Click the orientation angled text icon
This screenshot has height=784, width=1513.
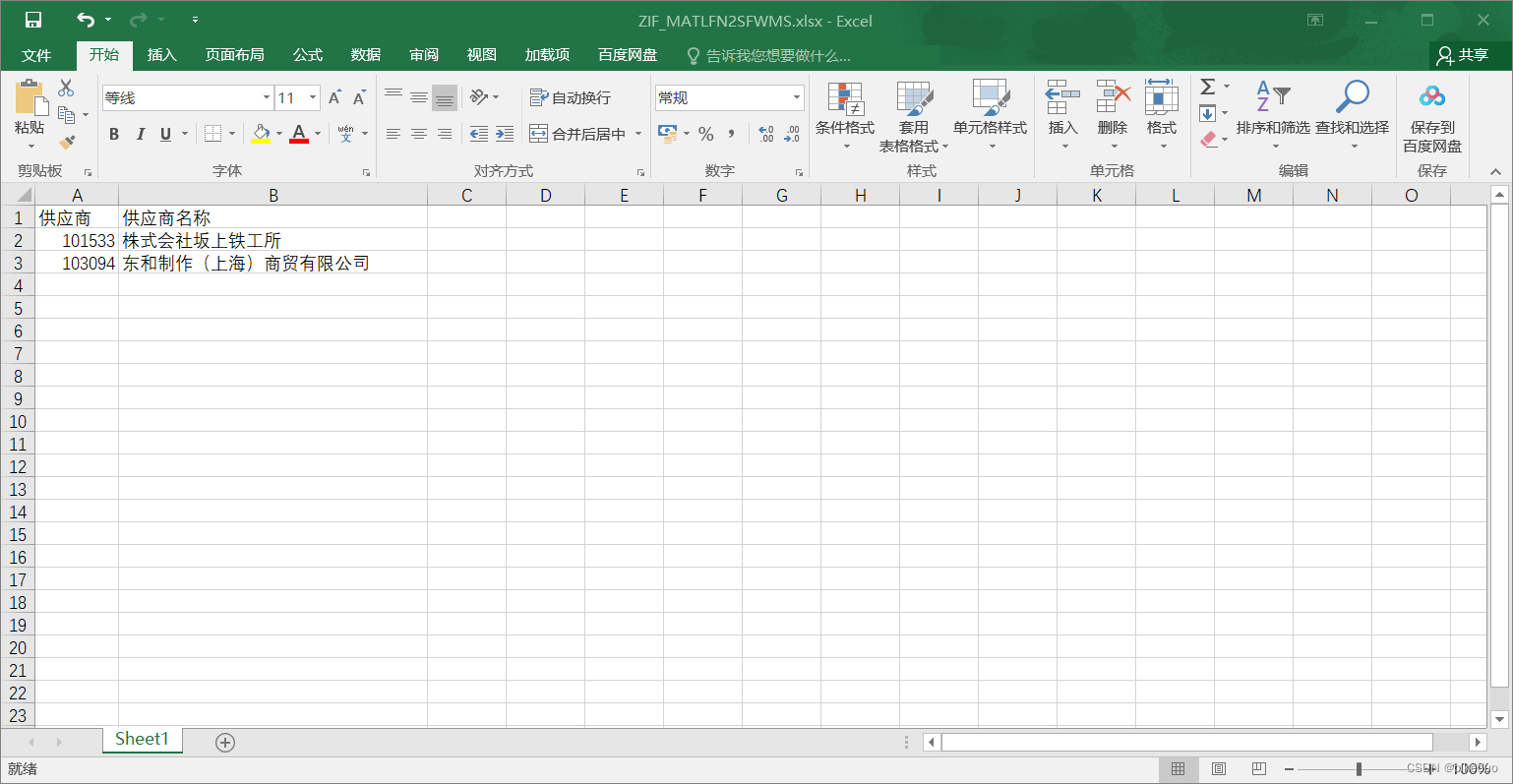click(x=479, y=97)
